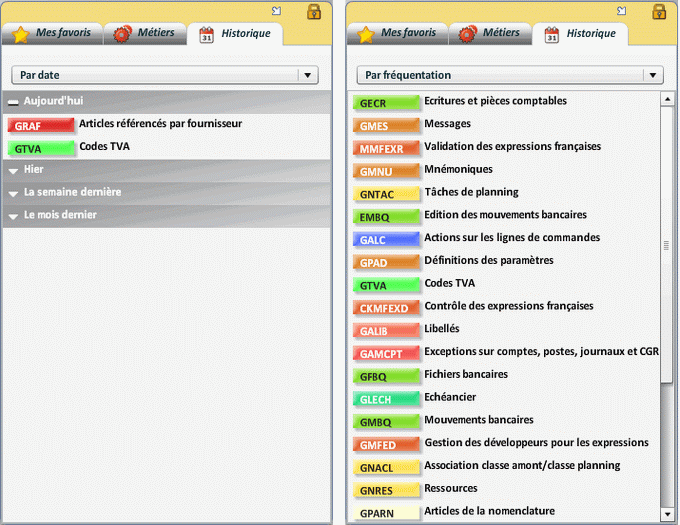Click the padlock icon in right panel
This screenshot has width=680, height=525.
(x=660, y=11)
